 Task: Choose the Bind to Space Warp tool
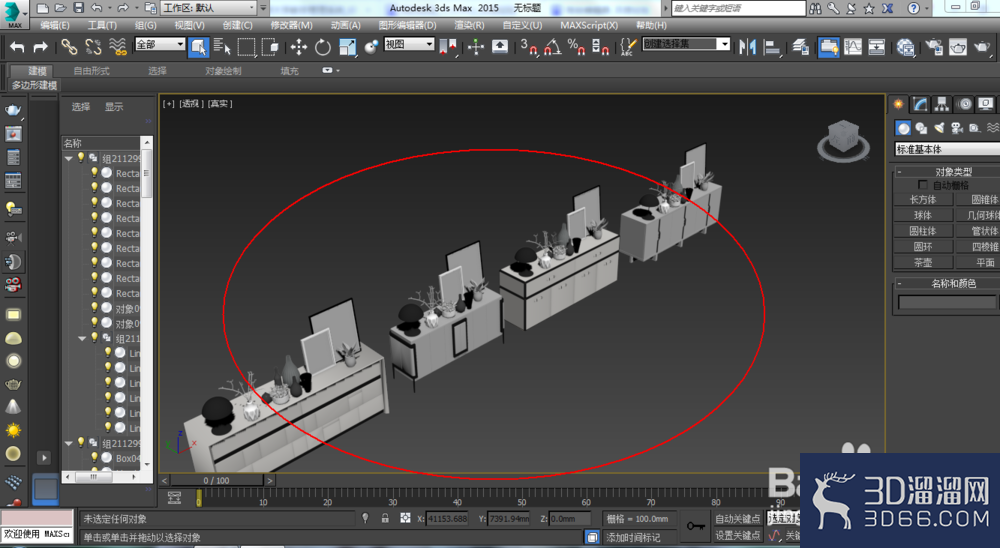pyautogui.click(x=117, y=47)
